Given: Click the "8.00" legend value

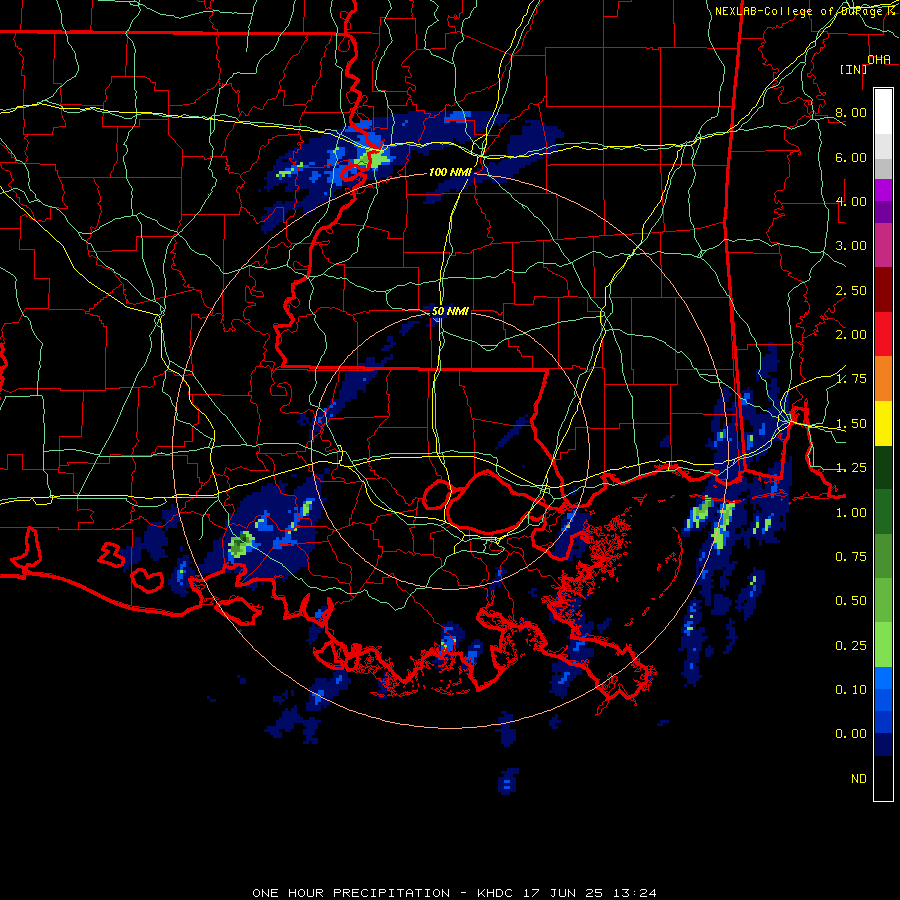Looking at the screenshot, I should point(851,112).
